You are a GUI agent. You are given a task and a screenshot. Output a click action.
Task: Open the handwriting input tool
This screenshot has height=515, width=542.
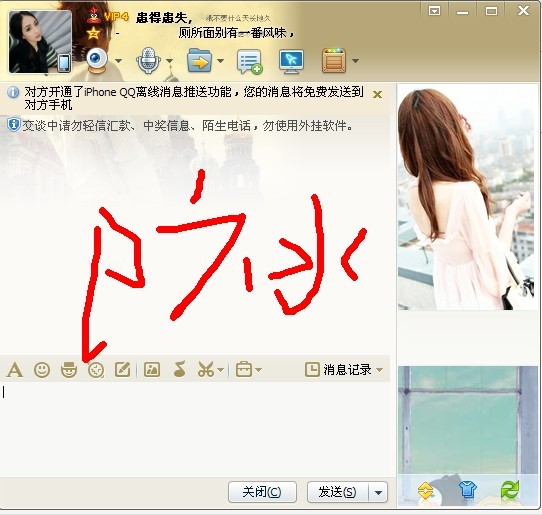click(x=123, y=370)
